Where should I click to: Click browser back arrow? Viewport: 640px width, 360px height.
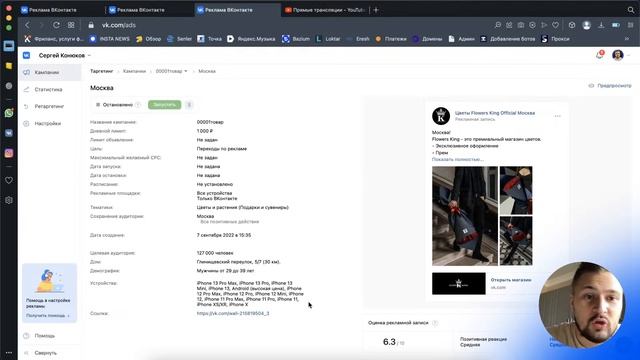(27, 25)
